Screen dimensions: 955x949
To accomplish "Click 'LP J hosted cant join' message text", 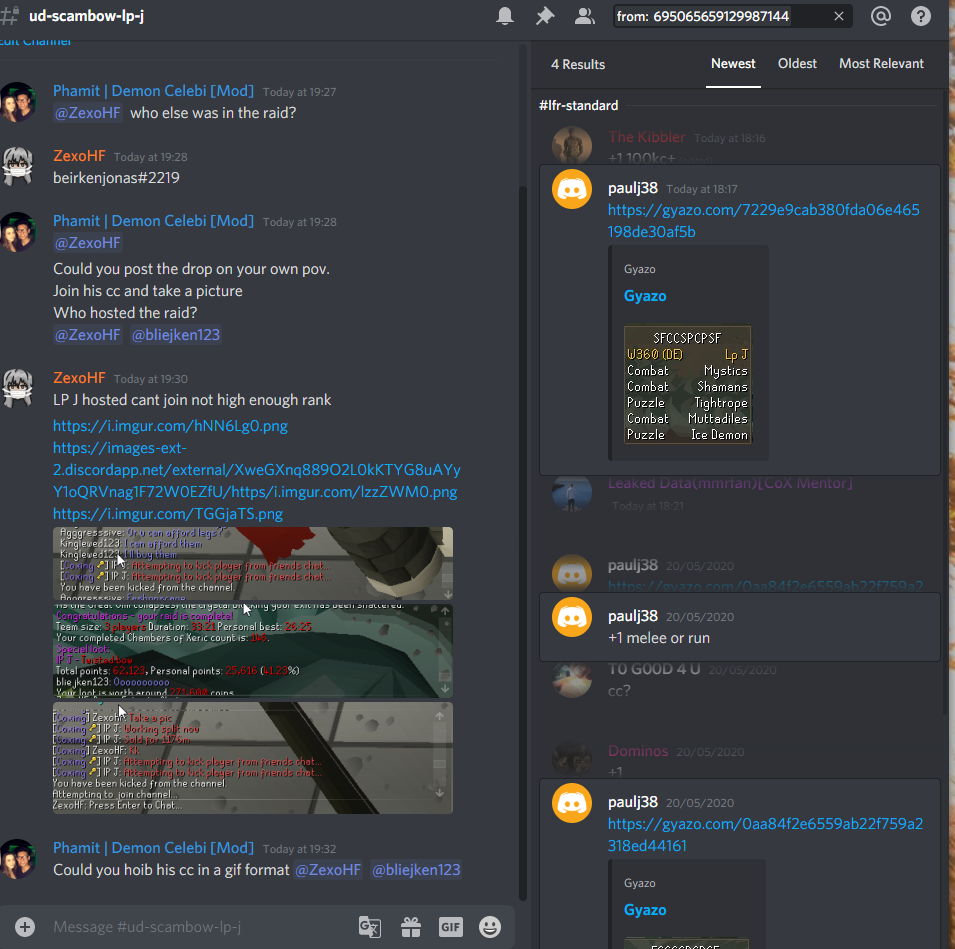I will click(192, 400).
